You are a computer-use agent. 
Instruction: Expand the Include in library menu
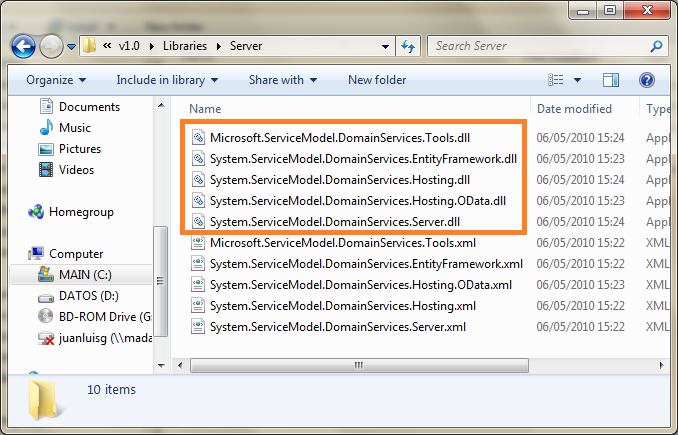click(x=167, y=80)
